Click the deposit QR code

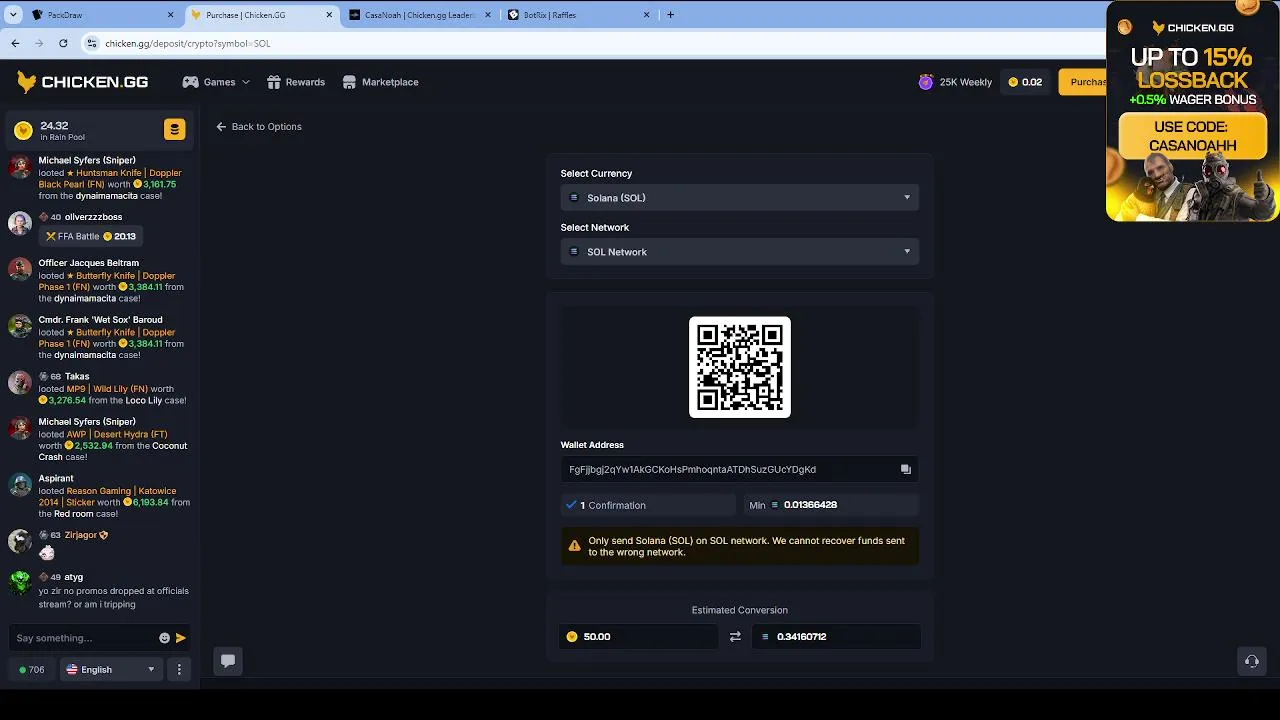740,367
